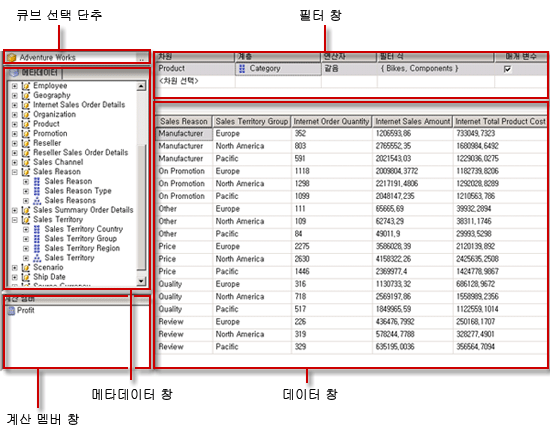This screenshot has height=434, width=550.
Task: Click the Profit calculated member icon
Action: (11, 311)
